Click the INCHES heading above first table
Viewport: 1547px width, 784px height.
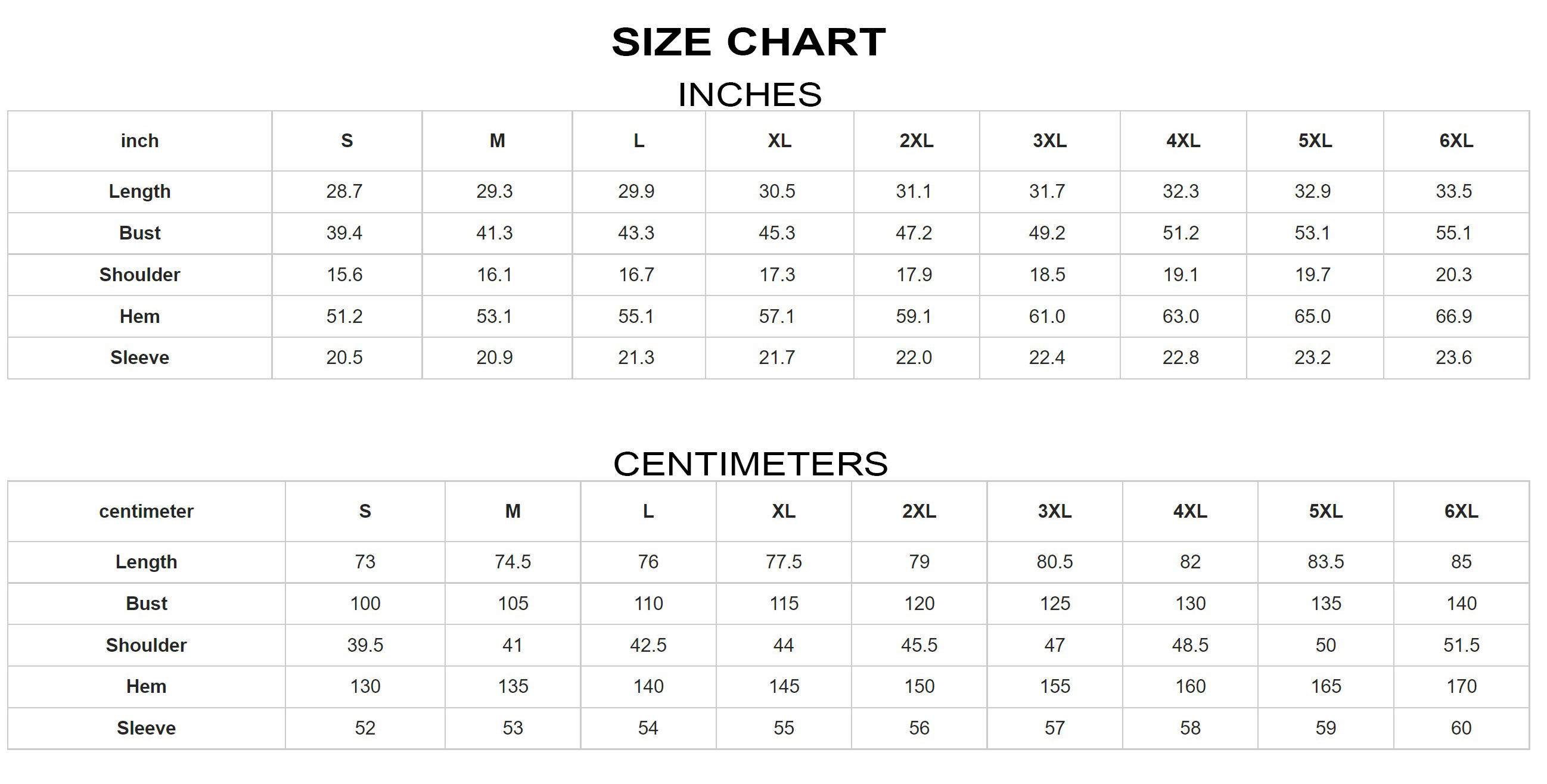[750, 95]
